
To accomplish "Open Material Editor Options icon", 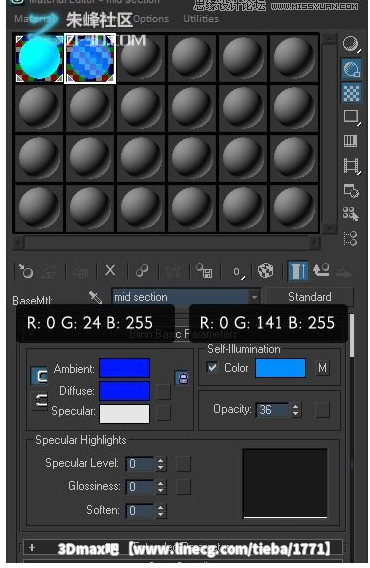I will (x=351, y=190).
